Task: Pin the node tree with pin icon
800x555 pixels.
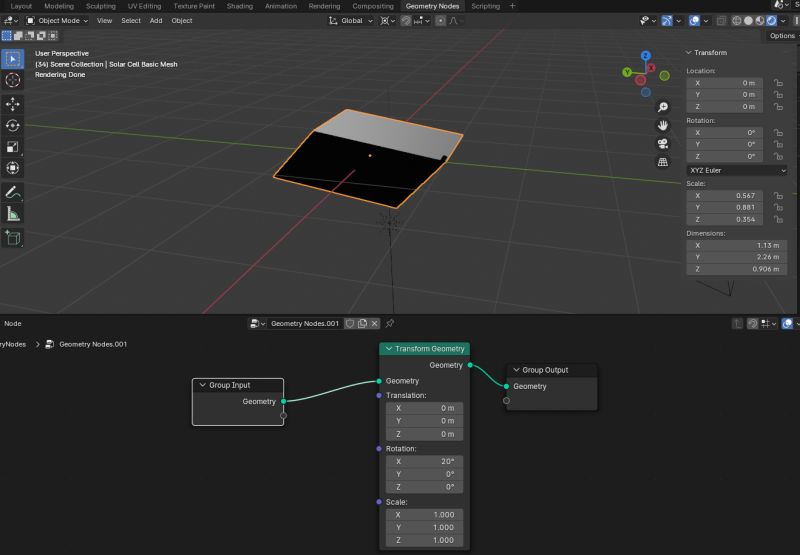Action: click(390, 323)
